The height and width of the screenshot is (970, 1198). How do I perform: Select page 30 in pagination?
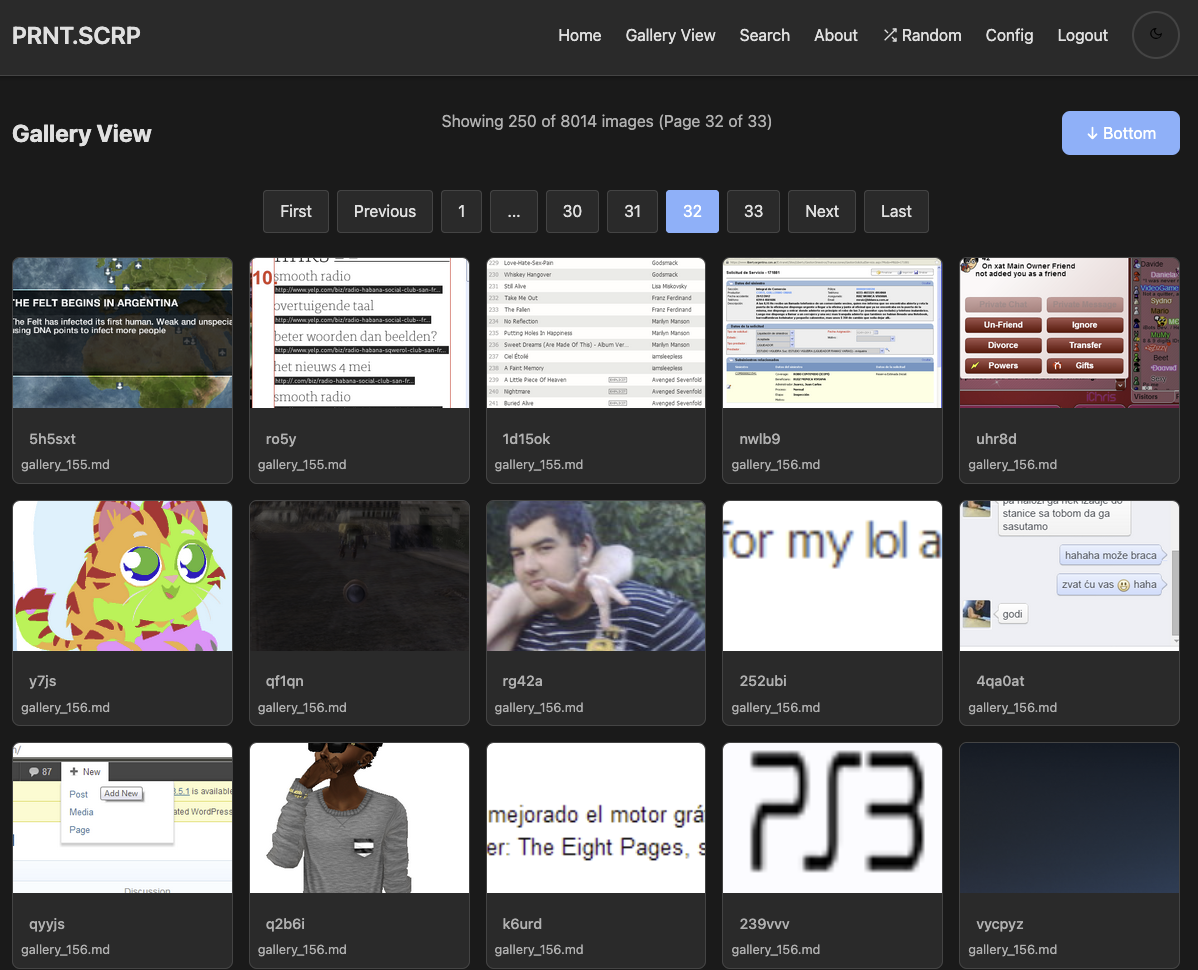[572, 212]
